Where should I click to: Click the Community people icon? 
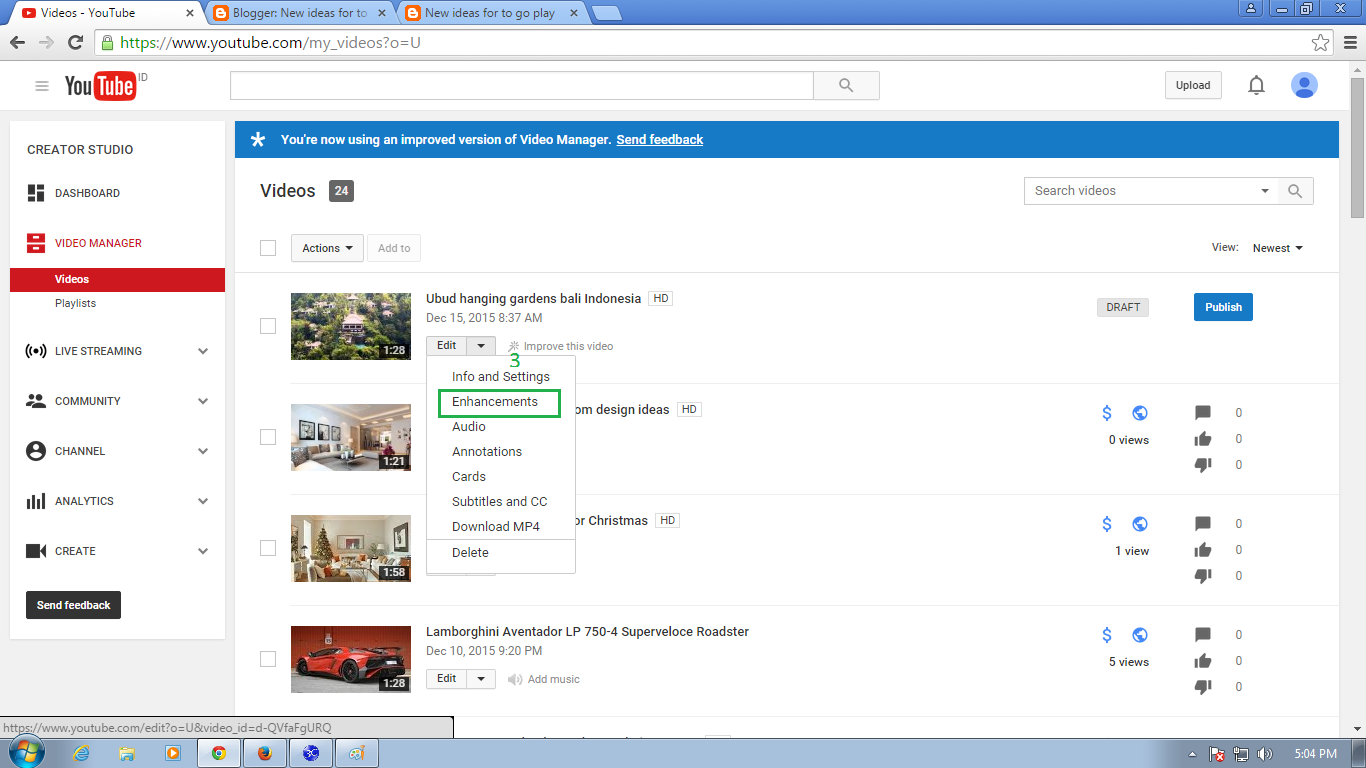[x=36, y=401]
